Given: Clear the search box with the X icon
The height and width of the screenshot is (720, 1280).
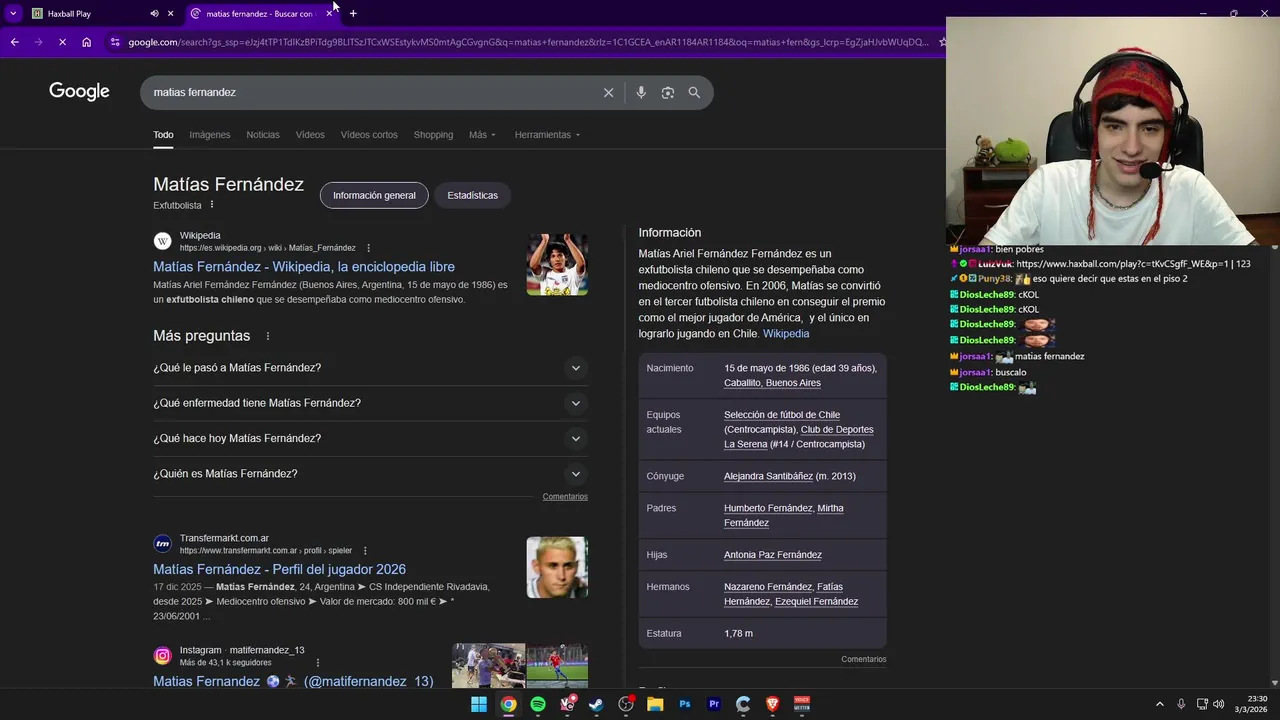Looking at the screenshot, I should click(x=608, y=92).
